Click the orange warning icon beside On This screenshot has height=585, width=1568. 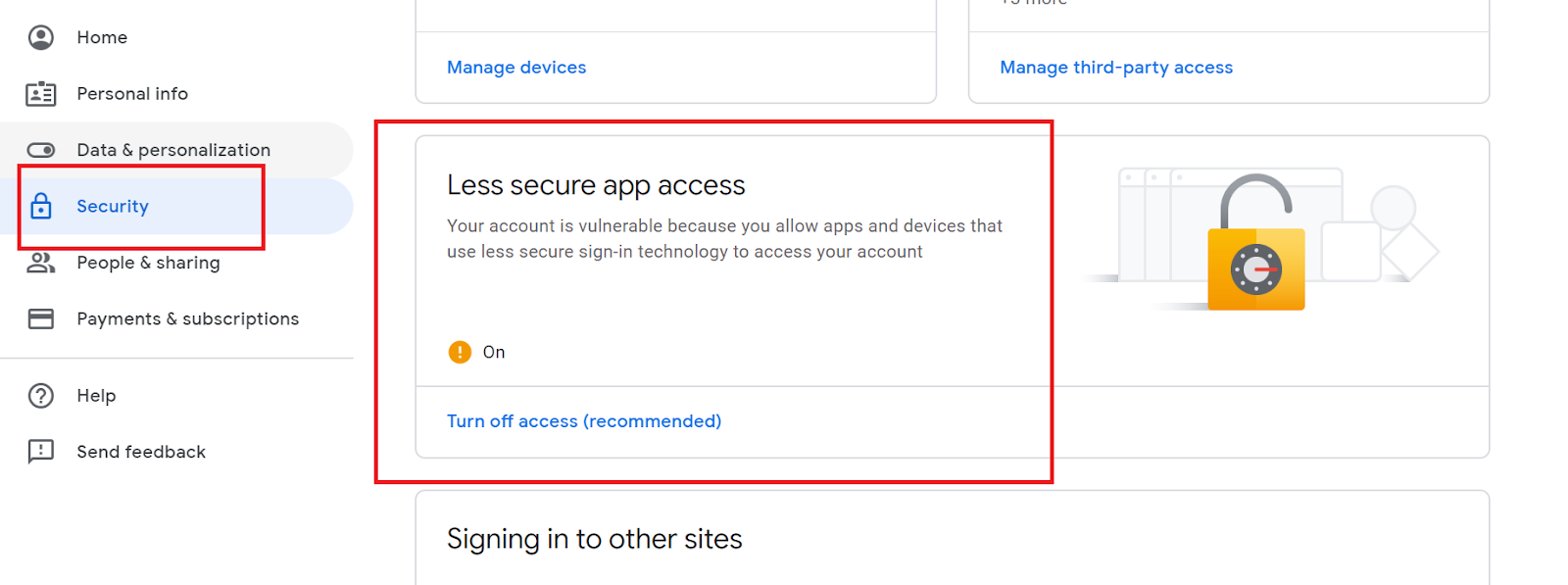point(460,352)
